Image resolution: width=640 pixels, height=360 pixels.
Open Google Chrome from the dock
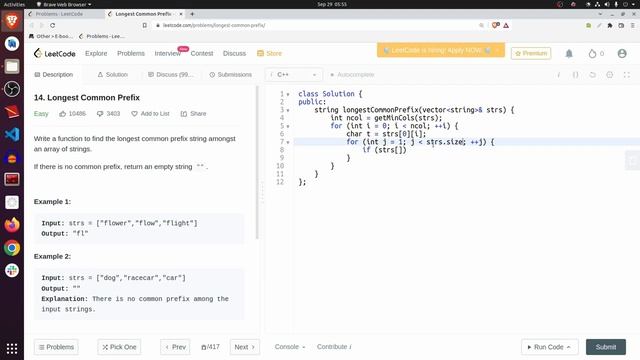tap(12, 248)
